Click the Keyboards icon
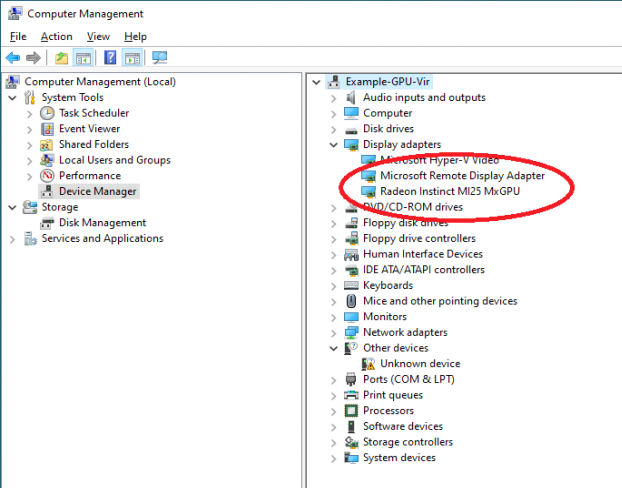Image resolution: width=622 pixels, height=488 pixels. click(x=351, y=285)
